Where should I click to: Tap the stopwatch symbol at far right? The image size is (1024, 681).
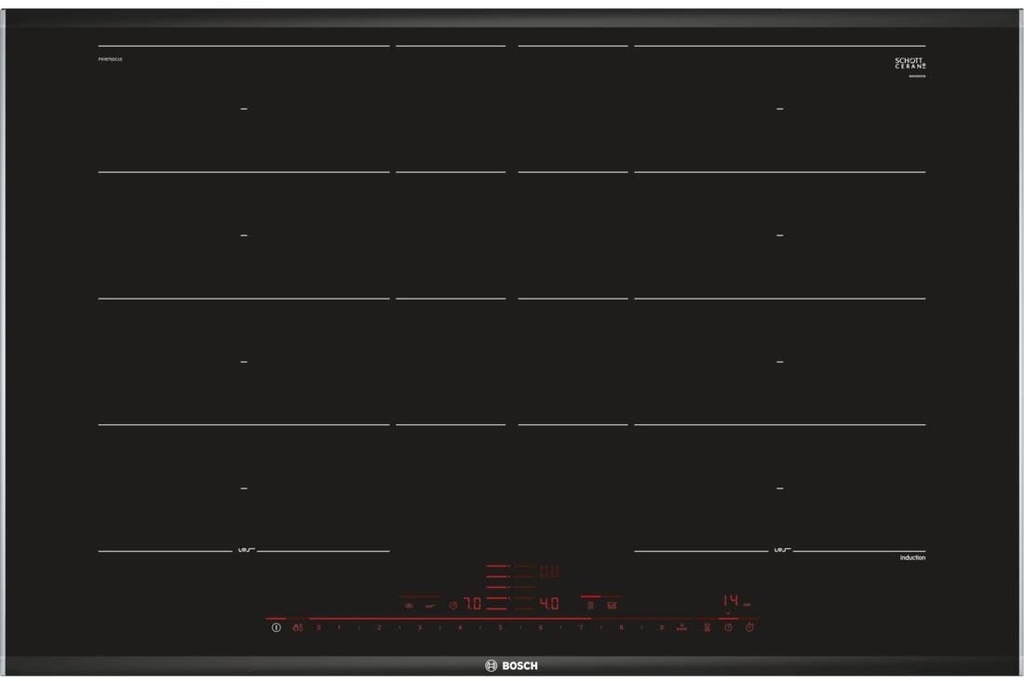(750, 627)
